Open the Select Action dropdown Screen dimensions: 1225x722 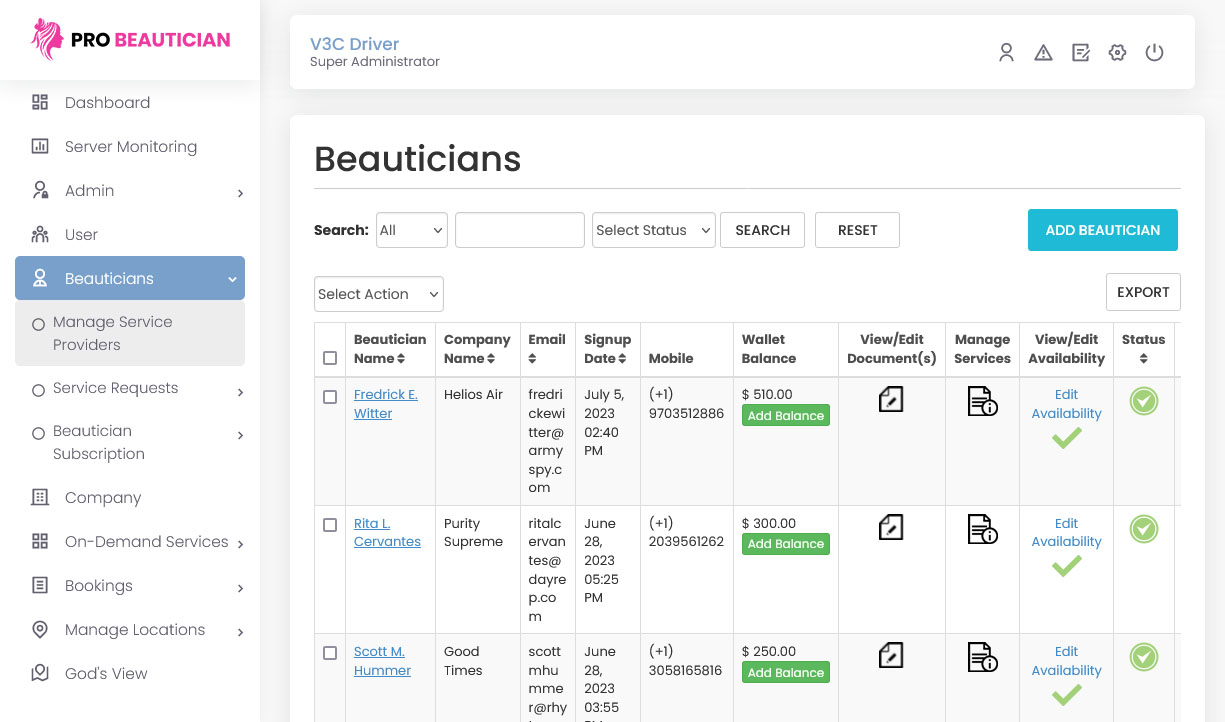pyautogui.click(x=379, y=294)
